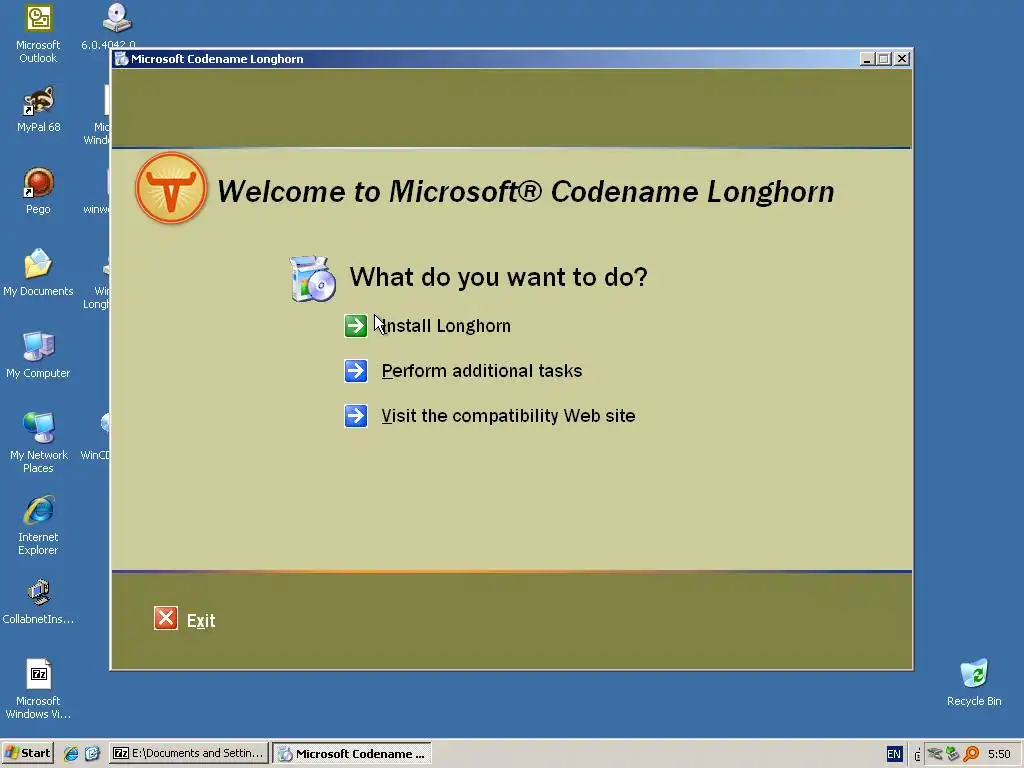This screenshot has height=768, width=1024.
Task: Click the orange magnifier tray icon
Action: 971,754
